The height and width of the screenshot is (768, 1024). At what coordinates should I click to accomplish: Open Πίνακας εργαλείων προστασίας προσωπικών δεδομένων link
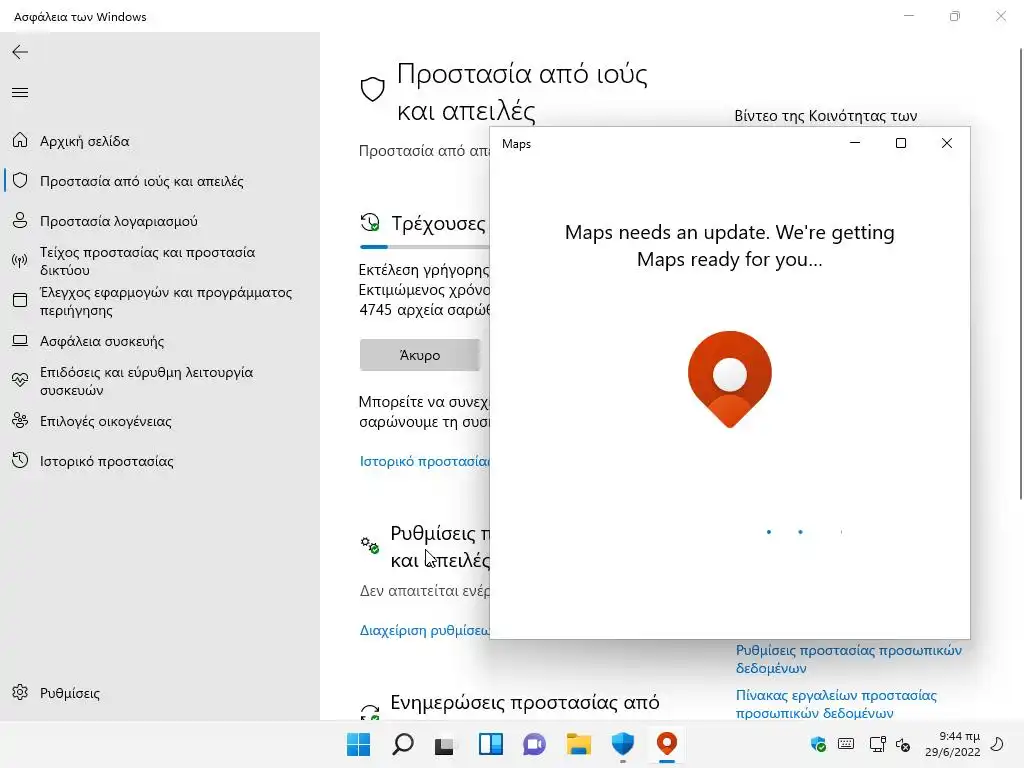836,704
